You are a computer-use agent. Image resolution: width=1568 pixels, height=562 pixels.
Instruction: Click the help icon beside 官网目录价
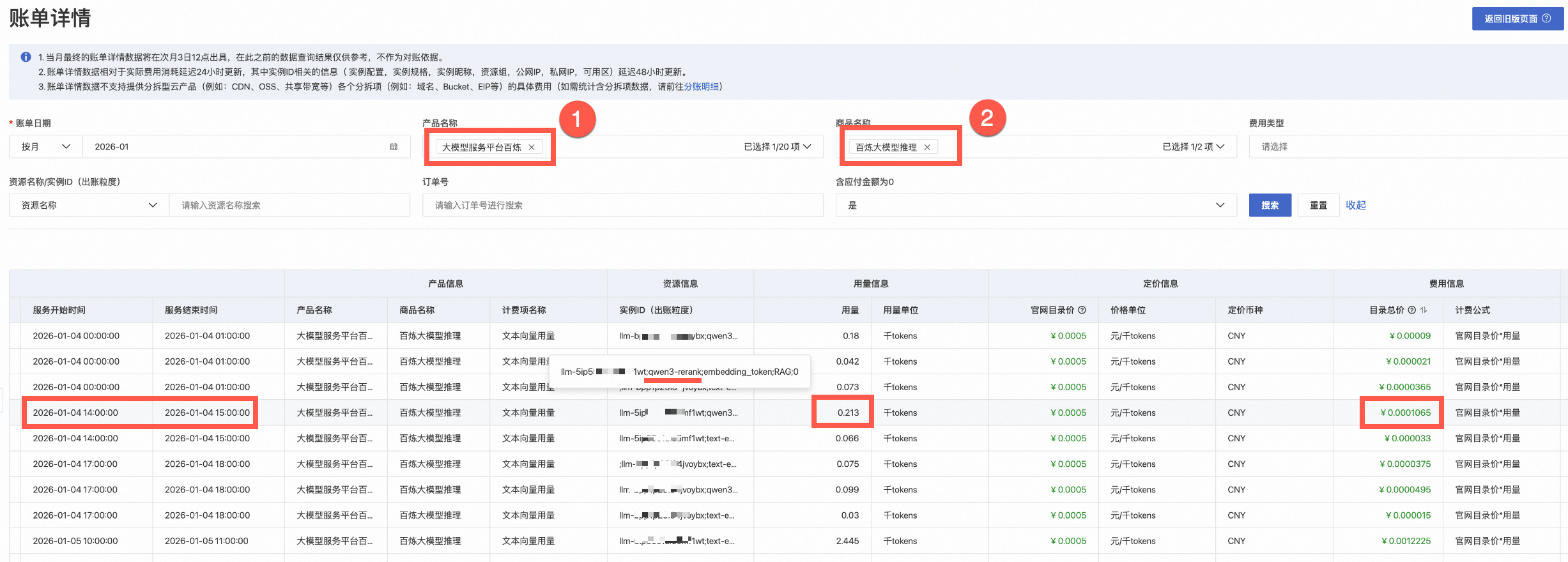click(x=1082, y=310)
